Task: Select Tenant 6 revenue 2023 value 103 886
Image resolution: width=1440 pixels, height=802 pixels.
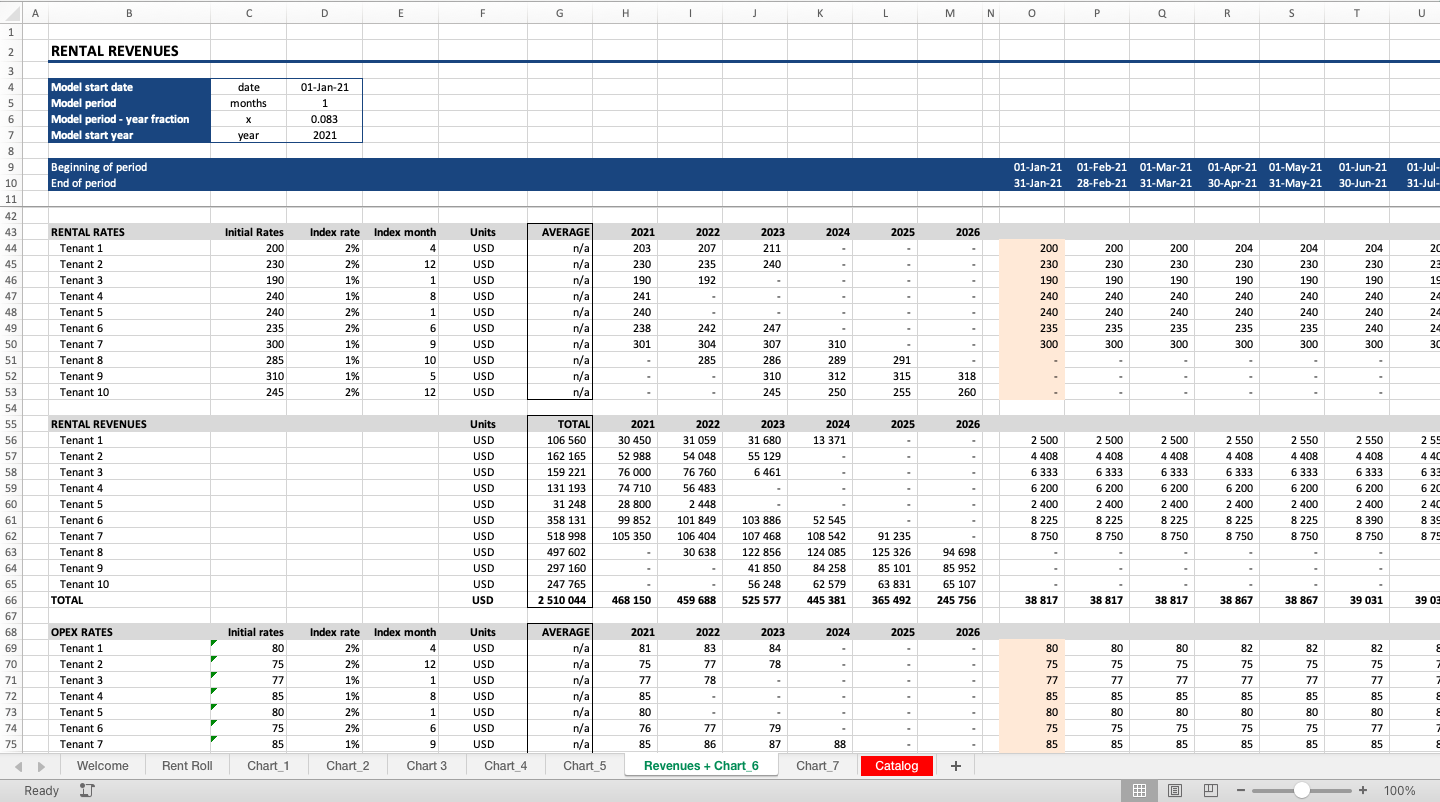Action: click(x=754, y=520)
